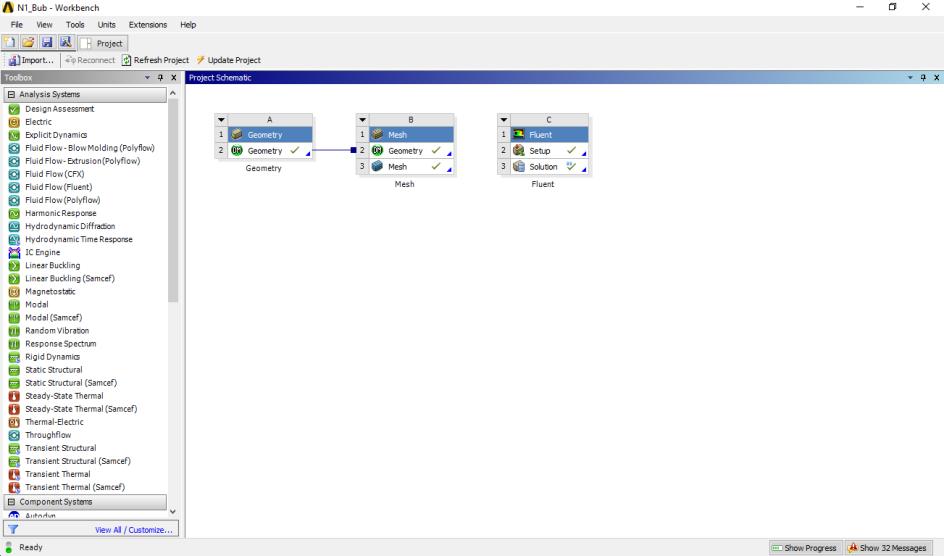Select the Electric analysis icon
Viewport: 944px width, 556px height.
14,122
